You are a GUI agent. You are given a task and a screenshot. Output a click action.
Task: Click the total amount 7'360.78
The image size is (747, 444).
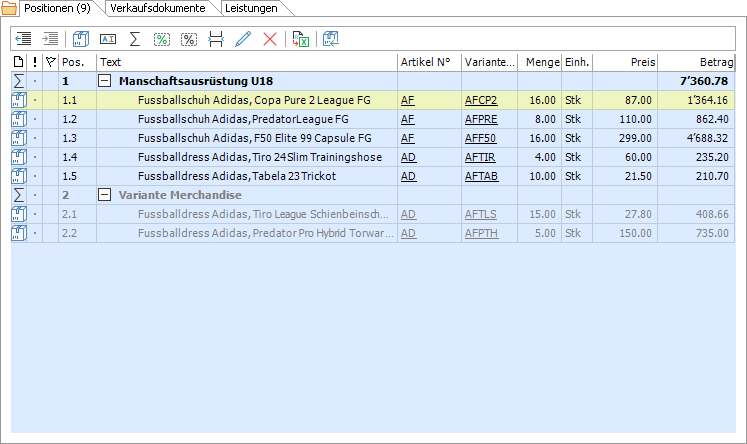[704, 81]
